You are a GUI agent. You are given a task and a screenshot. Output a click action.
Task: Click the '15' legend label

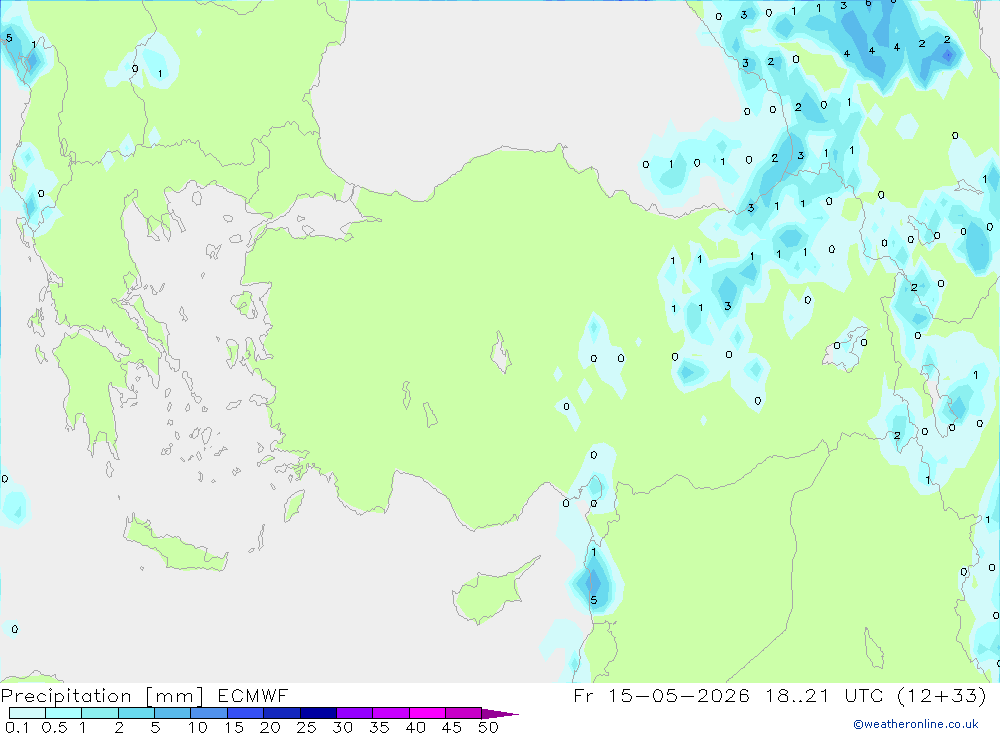234,727
